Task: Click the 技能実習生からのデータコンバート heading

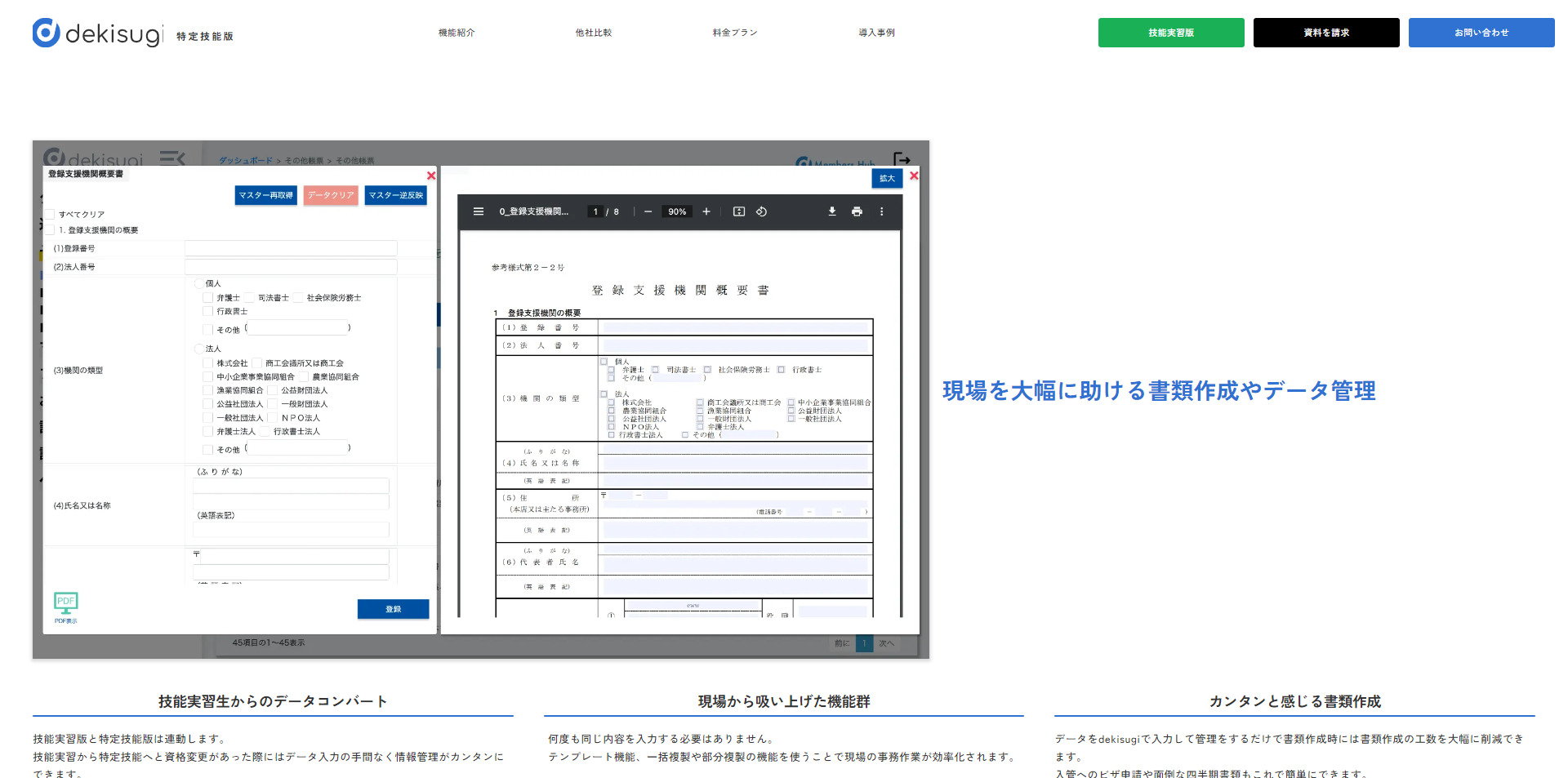Action: pyautogui.click(x=273, y=701)
